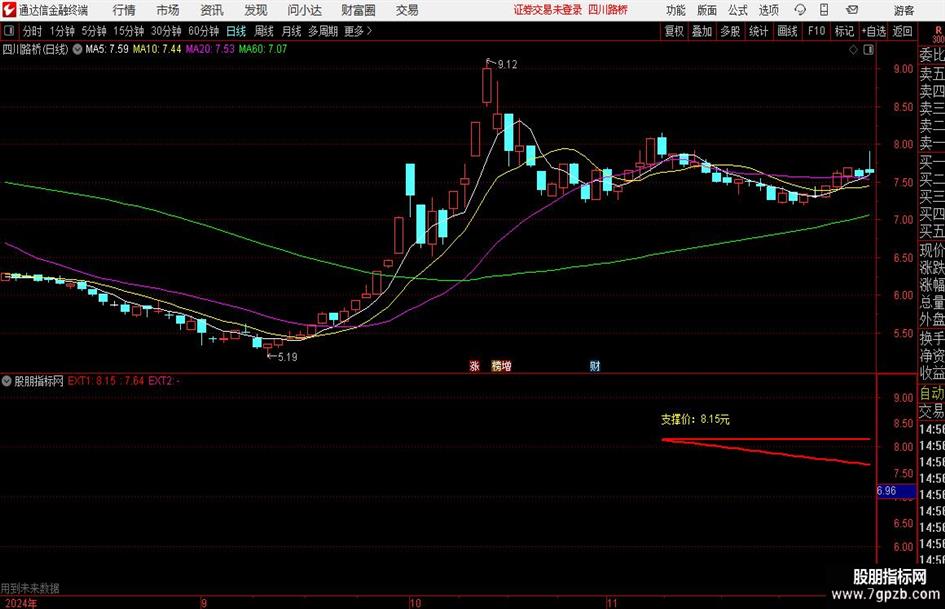This screenshot has width=945, height=609.
Task: Open the 资讯 menu
Action: (x=212, y=10)
